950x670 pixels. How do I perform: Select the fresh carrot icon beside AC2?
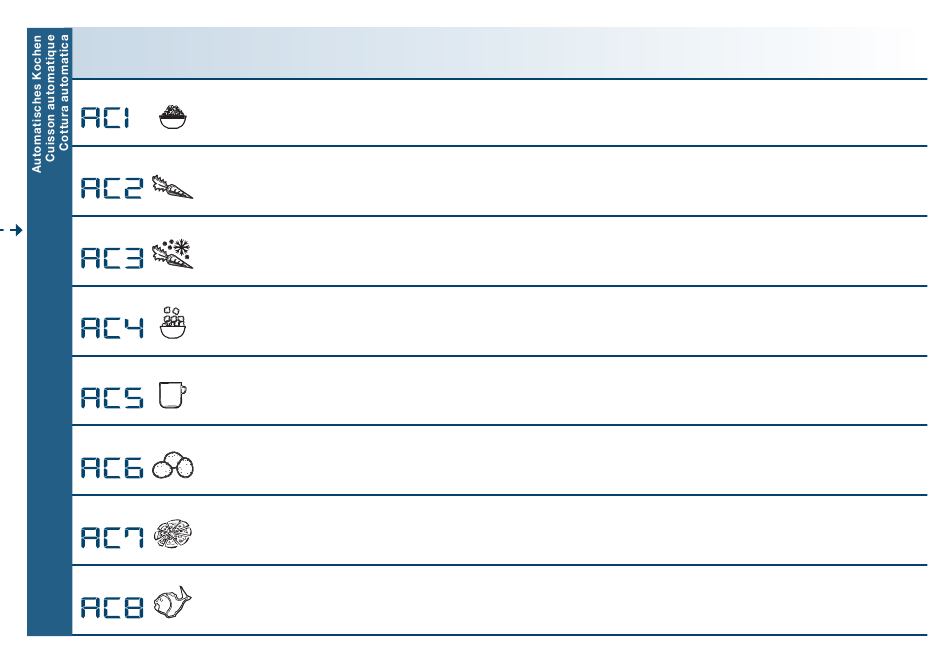tap(172, 187)
